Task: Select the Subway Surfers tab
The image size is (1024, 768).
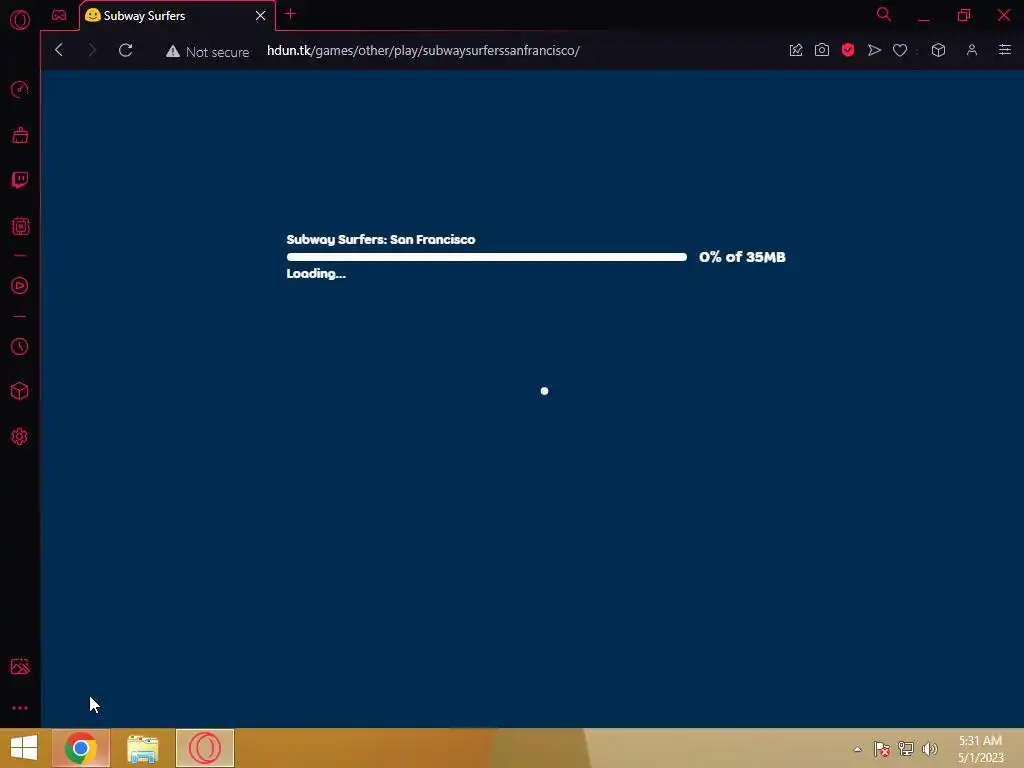Action: coord(177,16)
